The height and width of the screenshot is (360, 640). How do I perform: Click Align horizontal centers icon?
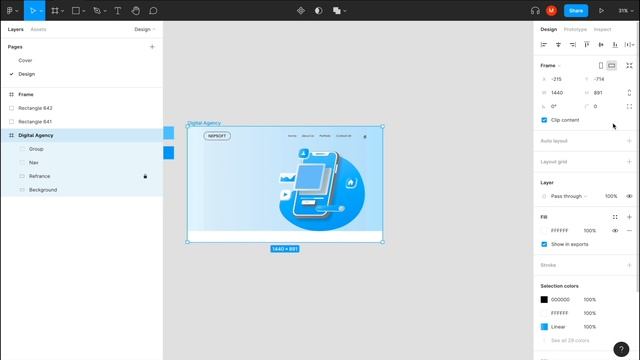[558, 44]
